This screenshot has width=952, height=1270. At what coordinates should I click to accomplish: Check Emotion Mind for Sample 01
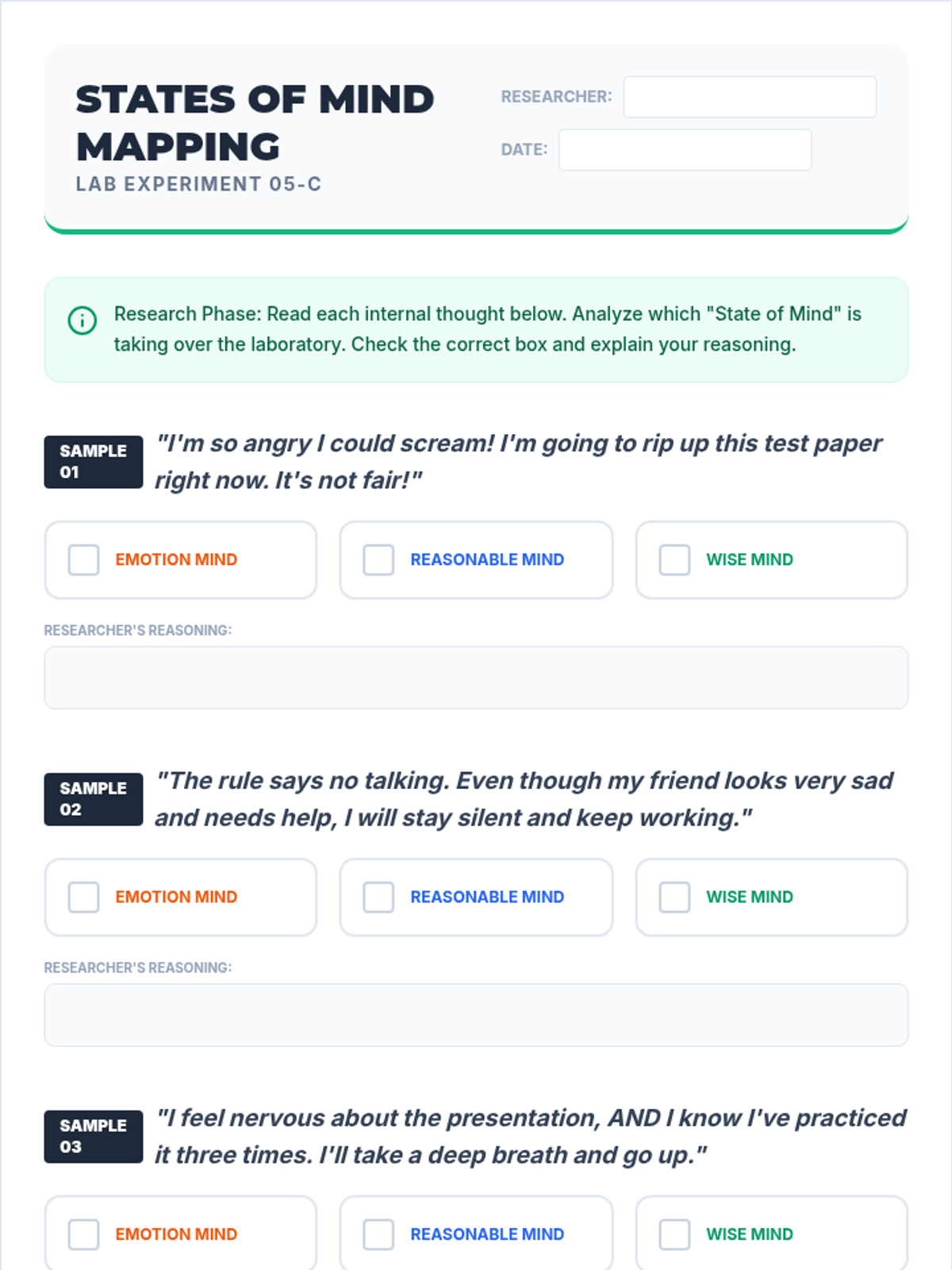[x=83, y=560]
